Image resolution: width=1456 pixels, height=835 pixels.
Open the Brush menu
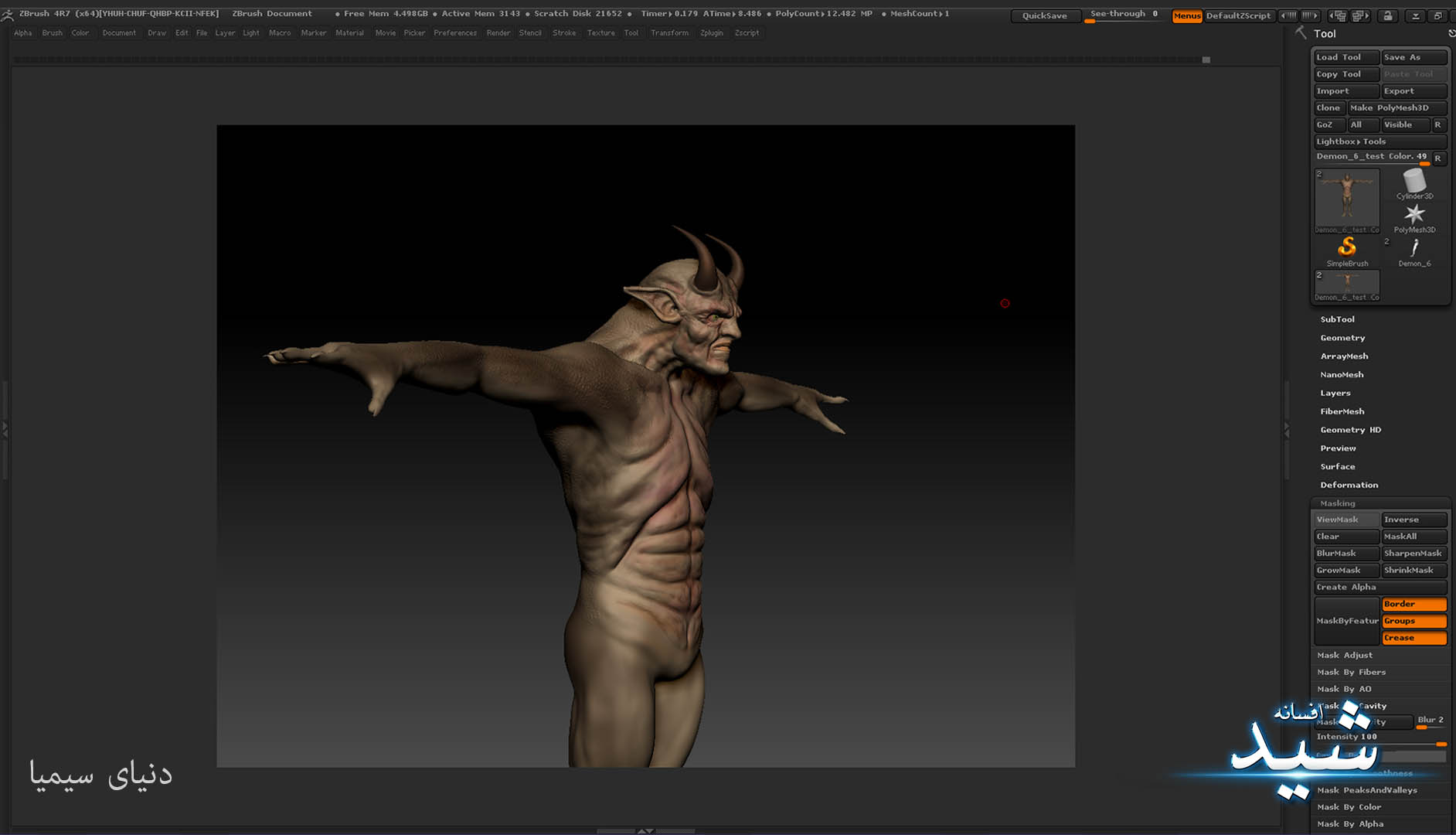click(52, 33)
